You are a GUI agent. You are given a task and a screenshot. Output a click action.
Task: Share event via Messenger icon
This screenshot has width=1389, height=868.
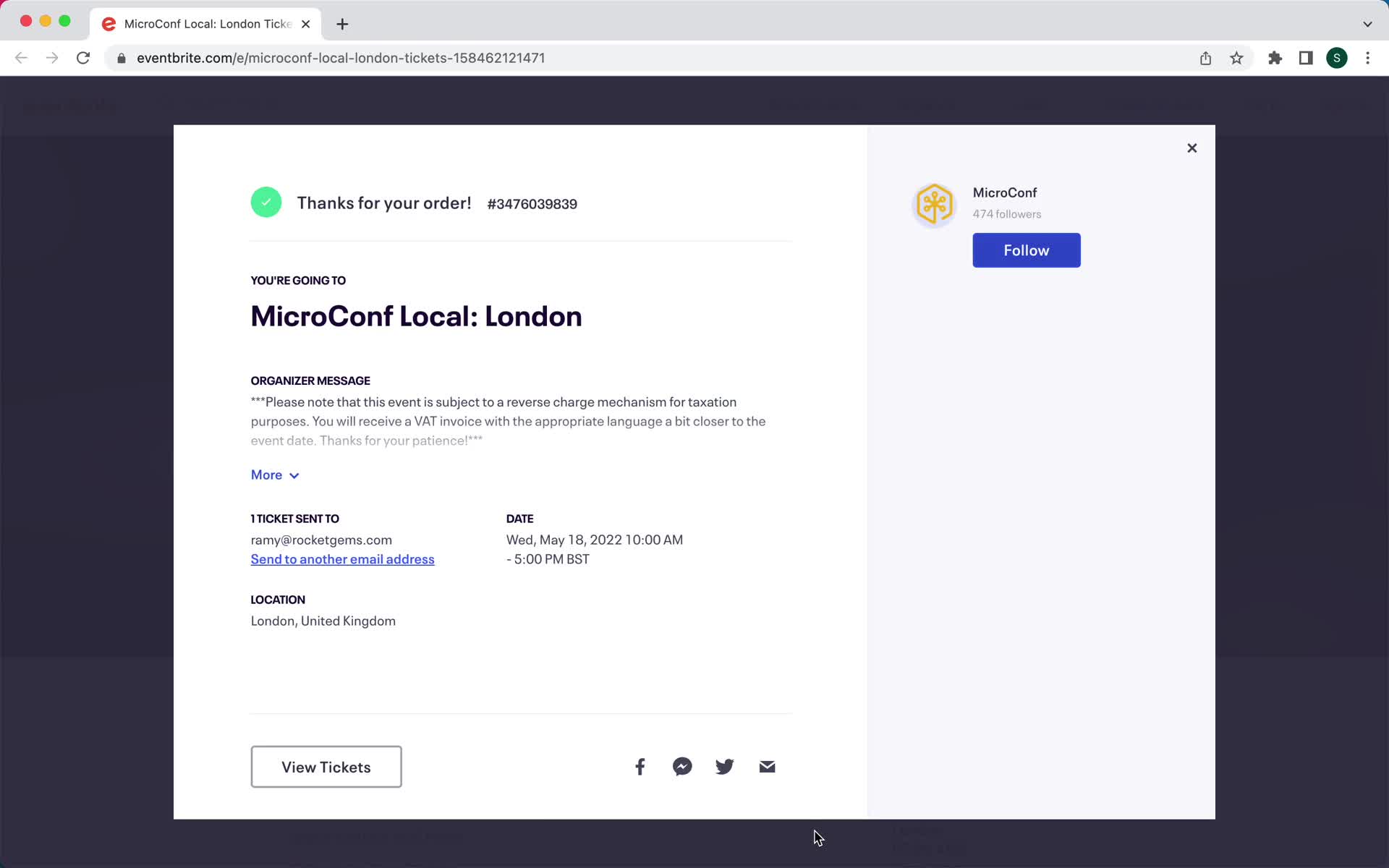[x=682, y=767]
